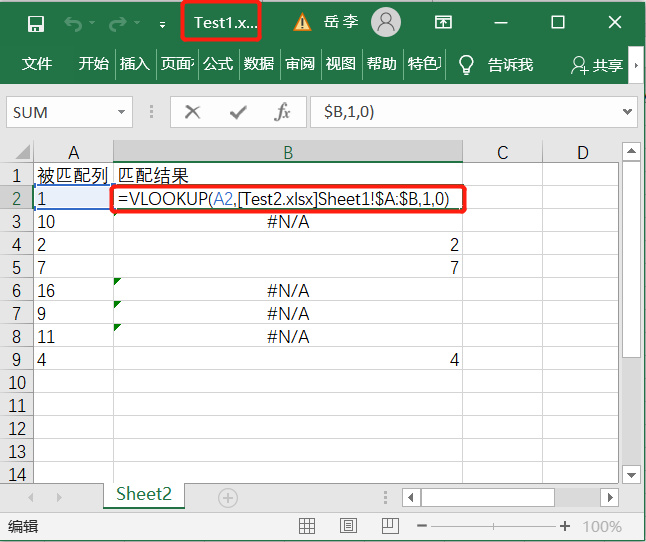Select row 3 header

[x=16, y=222]
